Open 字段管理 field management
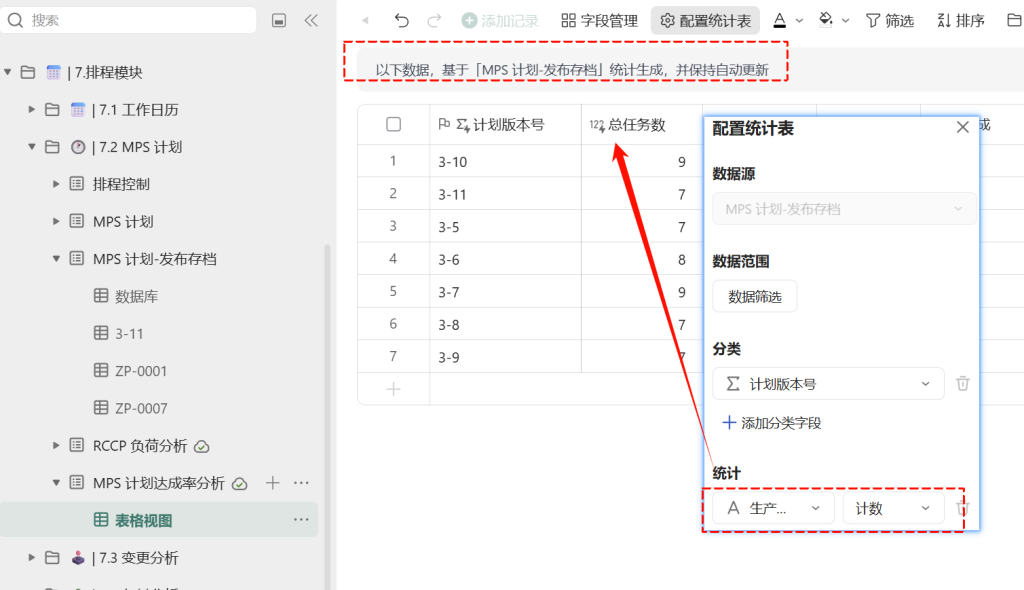This screenshot has width=1024, height=590. [600, 21]
